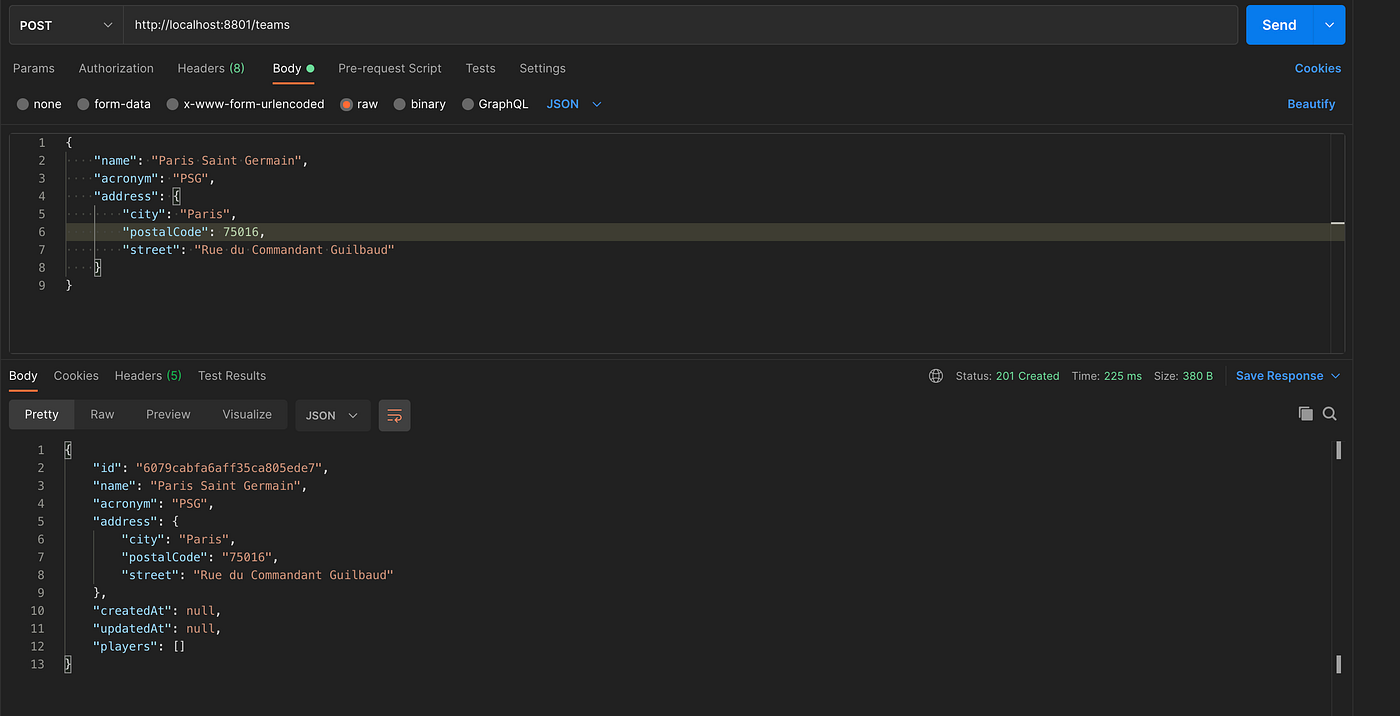Open the response JSON format dropdown
Image resolution: width=1400 pixels, height=716 pixels.
(x=333, y=415)
